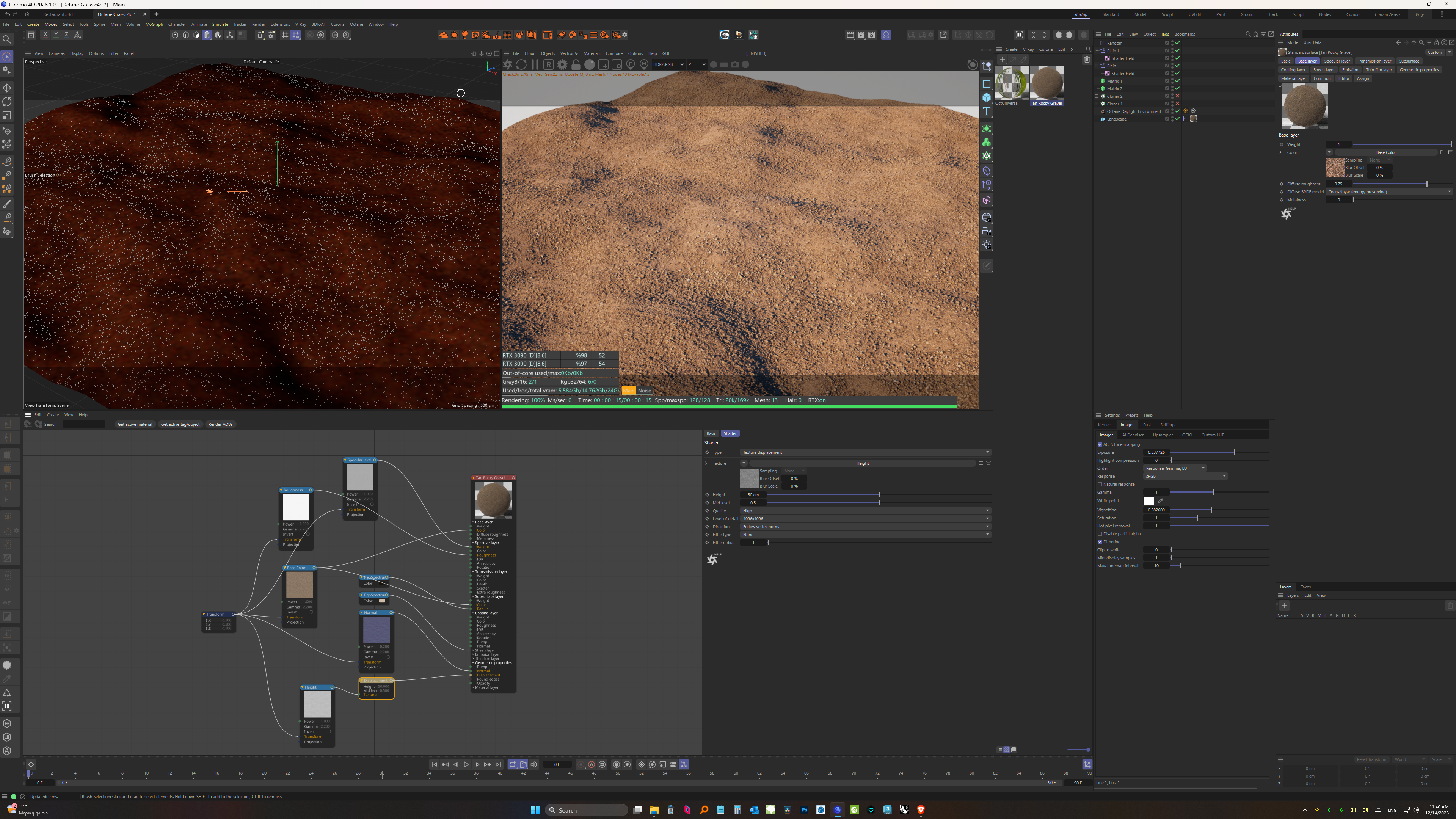Enable the Natural response checkbox
Viewport: 1456px width, 819px height.
click(x=1100, y=485)
